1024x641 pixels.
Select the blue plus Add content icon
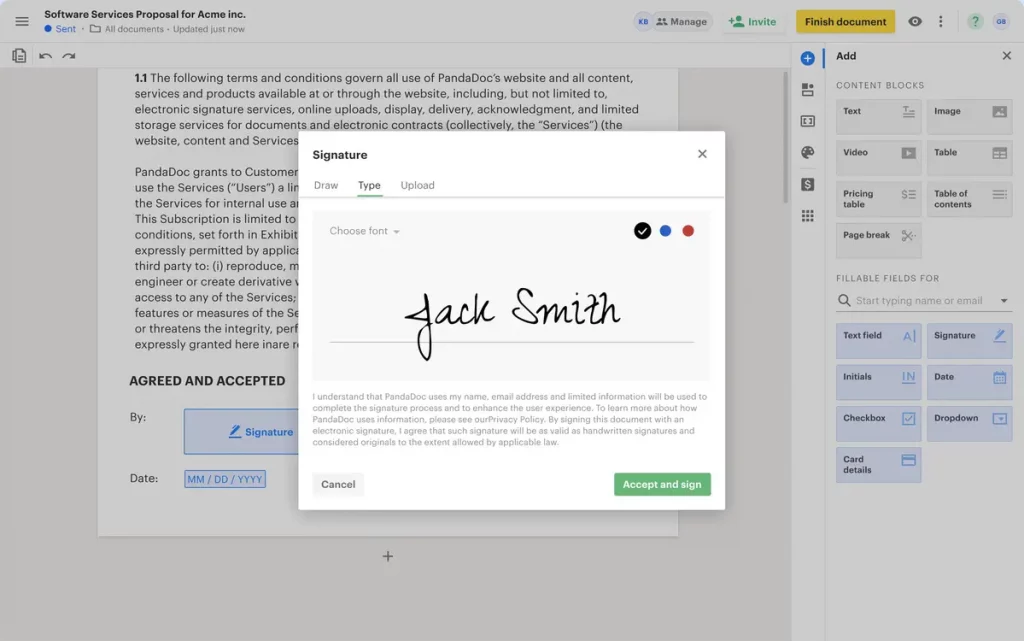point(808,58)
